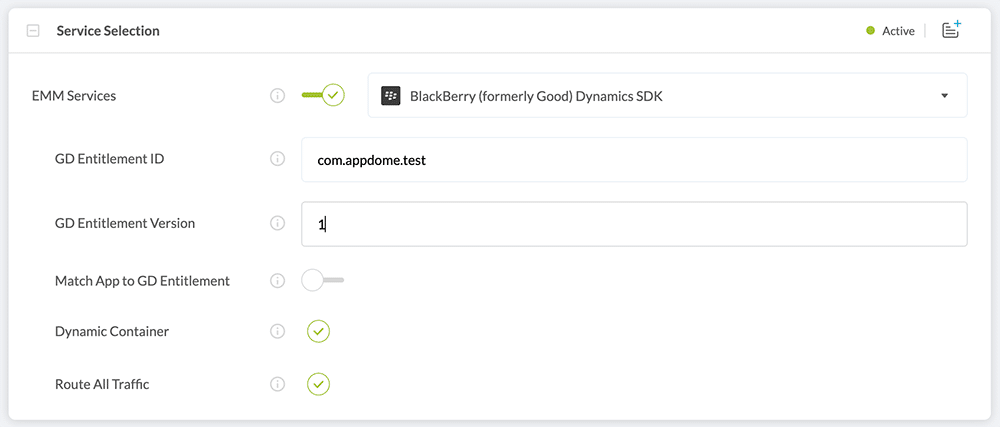1000x427 pixels.
Task: Click the EMM Services info icon
Action: coord(278,96)
